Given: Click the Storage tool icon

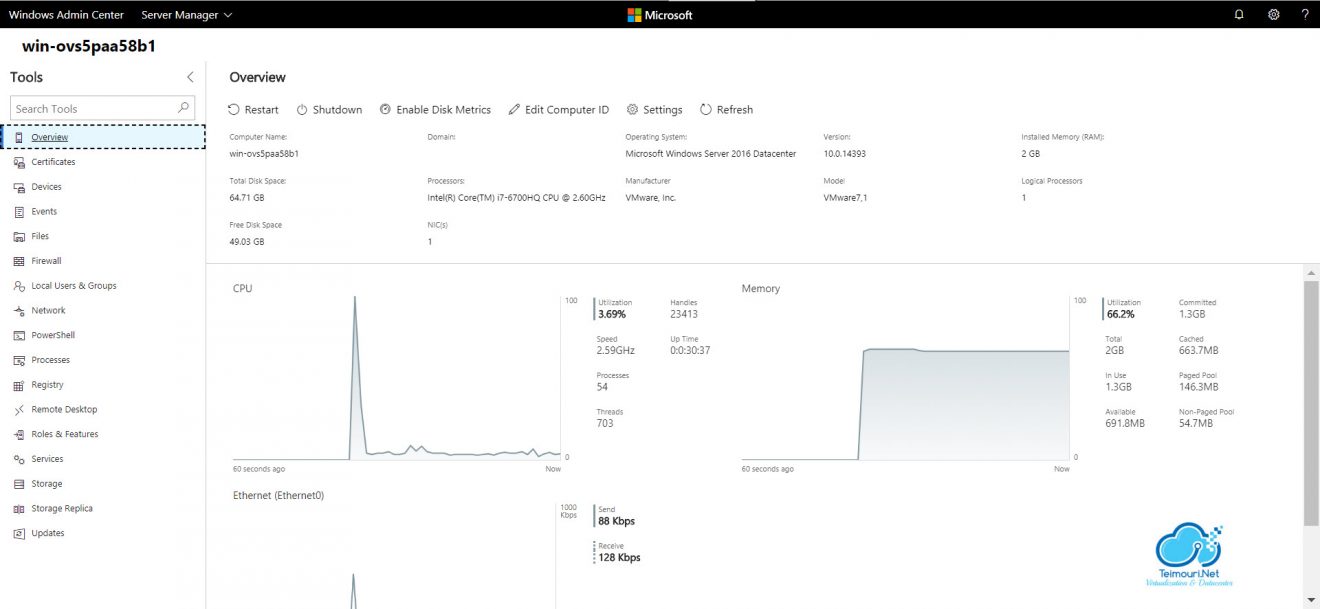Looking at the screenshot, I should (19, 484).
